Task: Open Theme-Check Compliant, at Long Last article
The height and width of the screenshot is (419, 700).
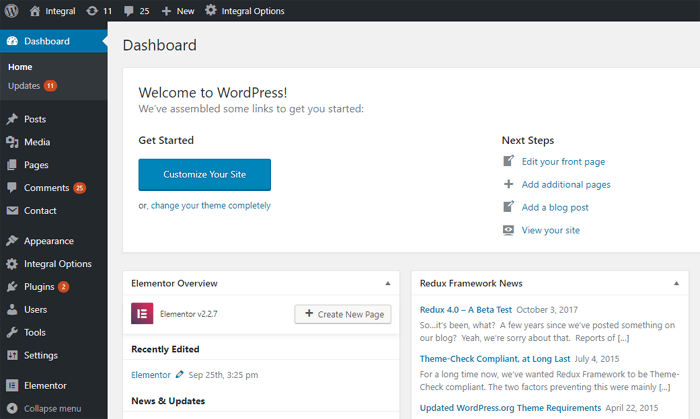Action: click(495, 359)
